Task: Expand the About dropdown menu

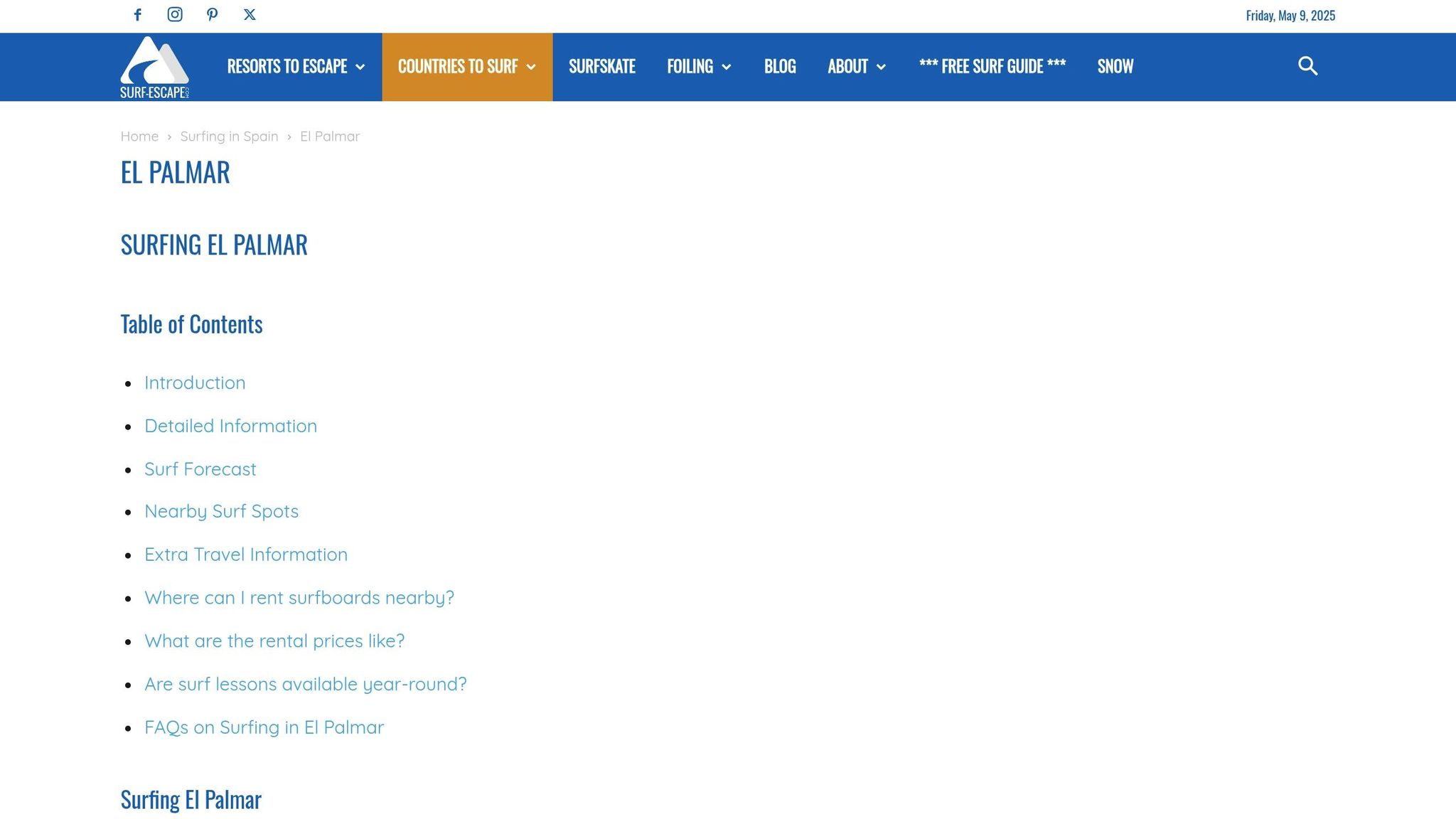Action: 856,67
